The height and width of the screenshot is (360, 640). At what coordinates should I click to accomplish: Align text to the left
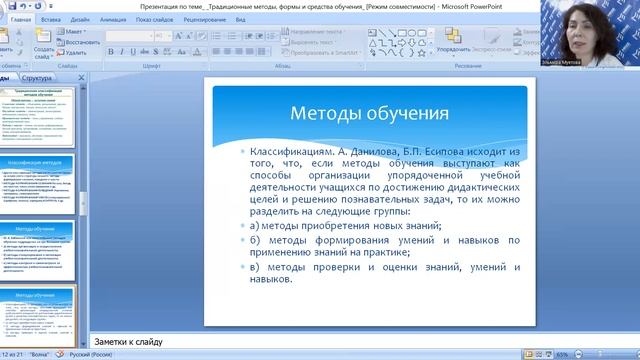click(216, 51)
